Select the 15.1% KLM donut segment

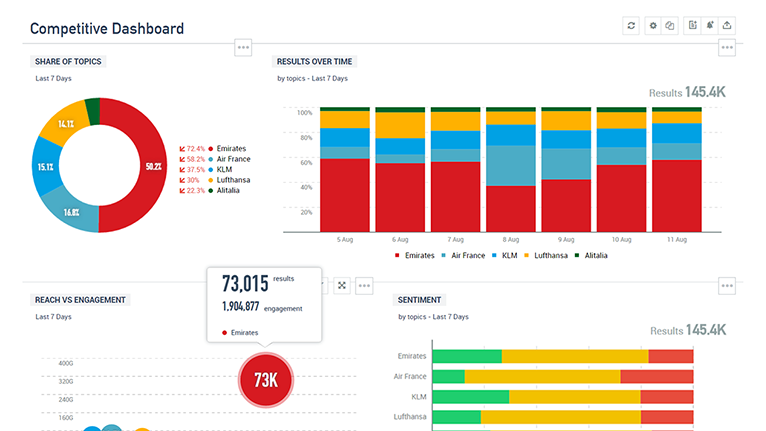46,167
